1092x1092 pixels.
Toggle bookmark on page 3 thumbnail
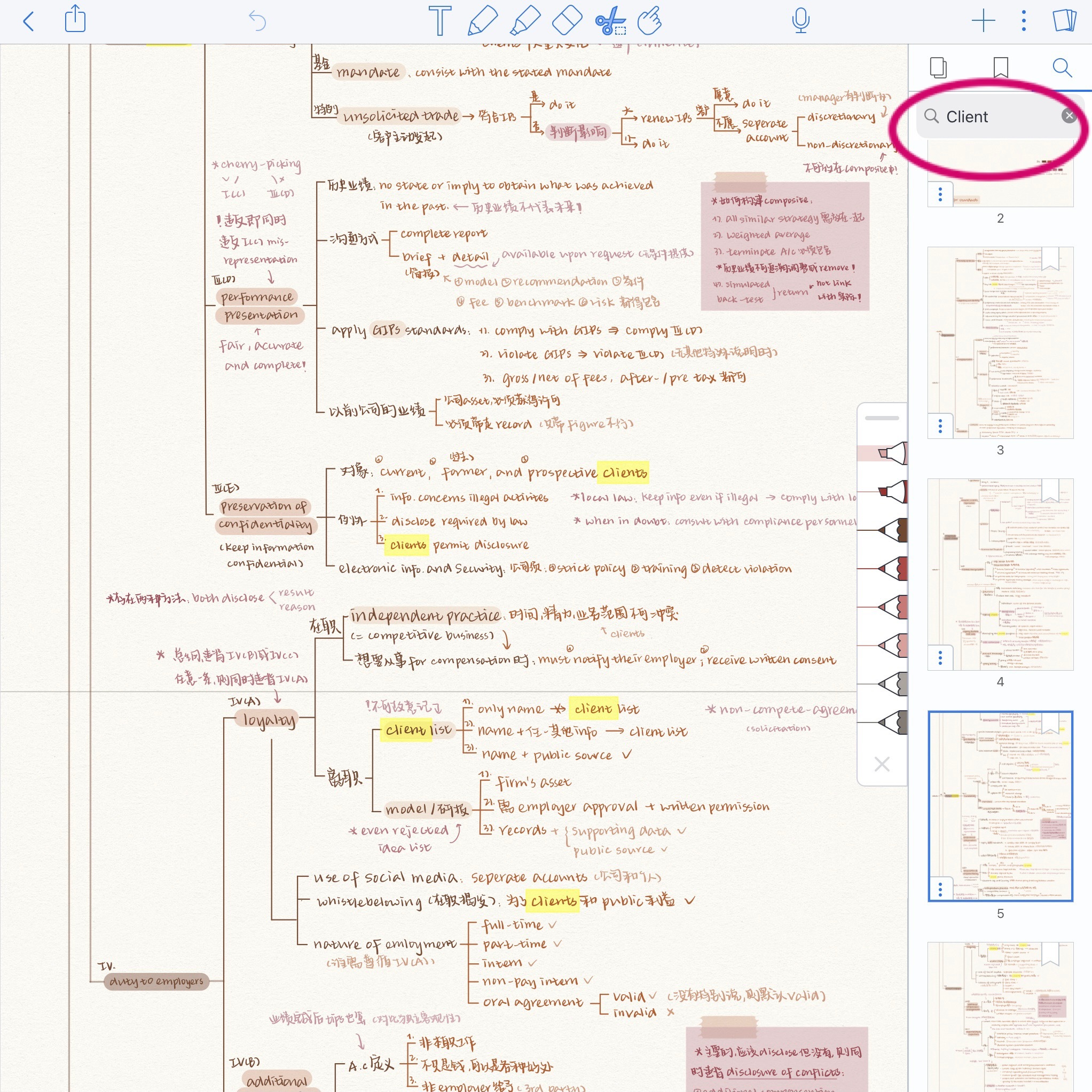tap(1050, 258)
